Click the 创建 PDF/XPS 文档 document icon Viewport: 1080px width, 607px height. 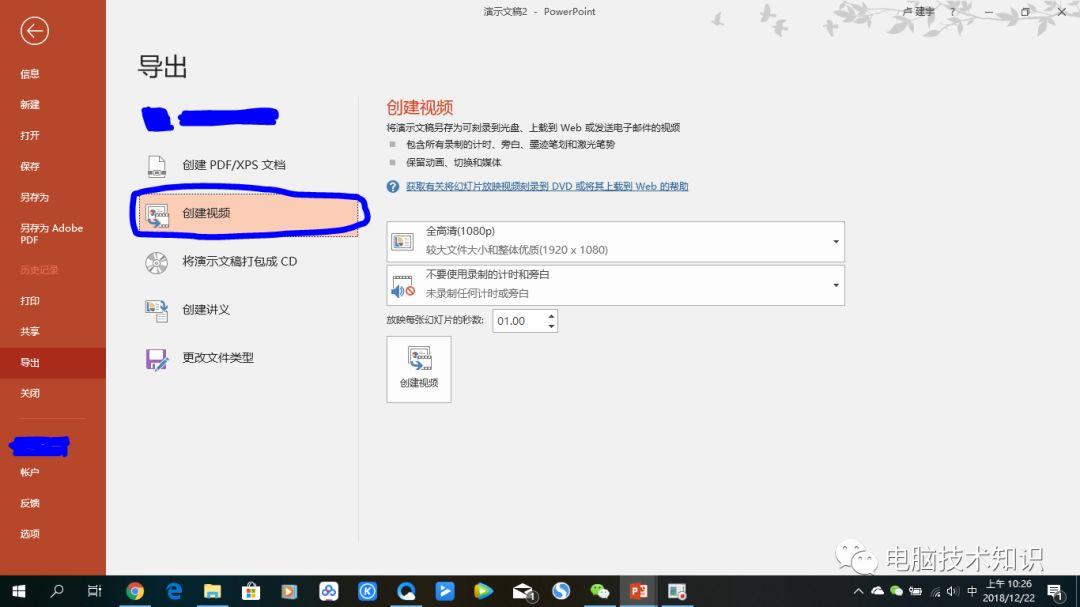(x=156, y=165)
